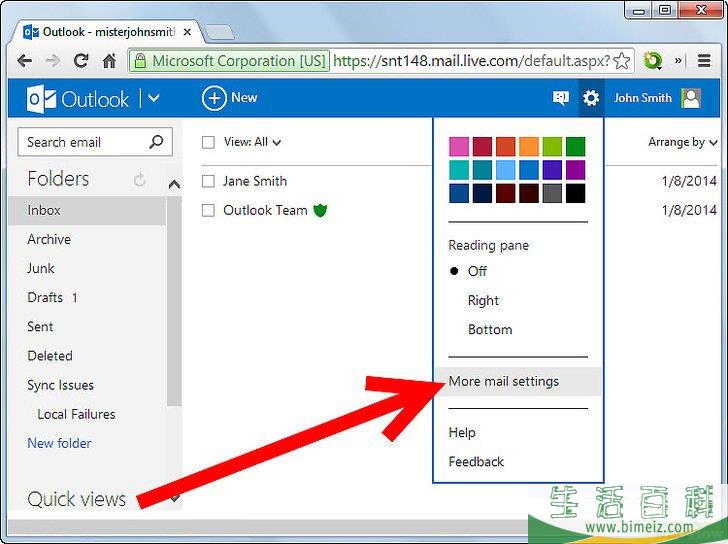The width and height of the screenshot is (728, 544).
Task: Open Chrome hamburger menu
Action: click(x=704, y=61)
